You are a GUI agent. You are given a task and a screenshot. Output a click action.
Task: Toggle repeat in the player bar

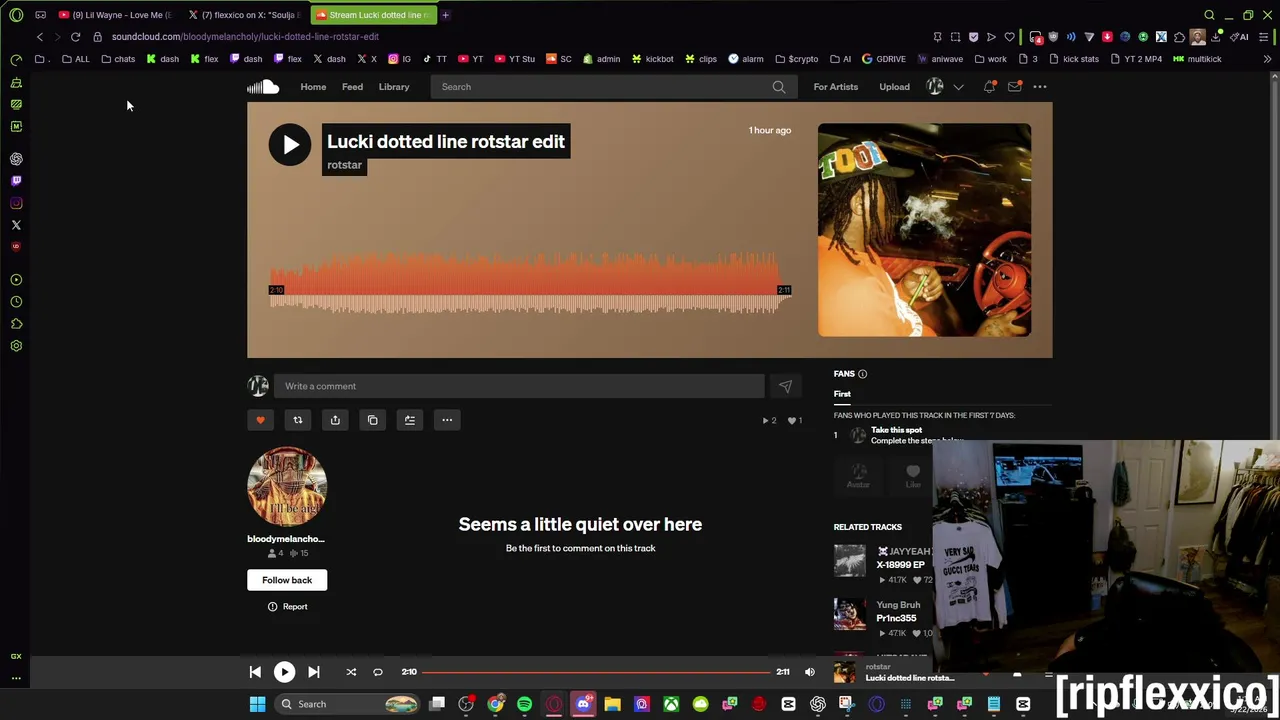coord(378,672)
